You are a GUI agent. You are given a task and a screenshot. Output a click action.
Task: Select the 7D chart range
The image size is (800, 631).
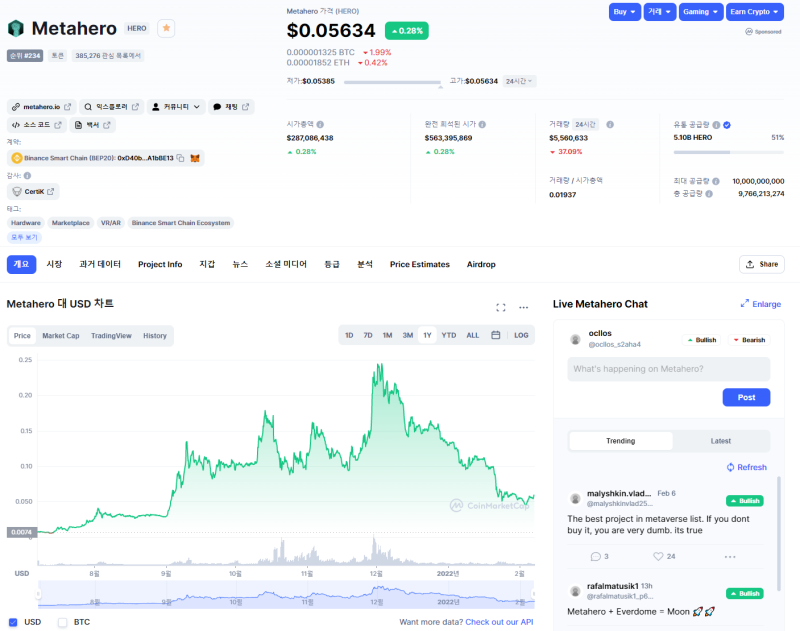(x=368, y=335)
